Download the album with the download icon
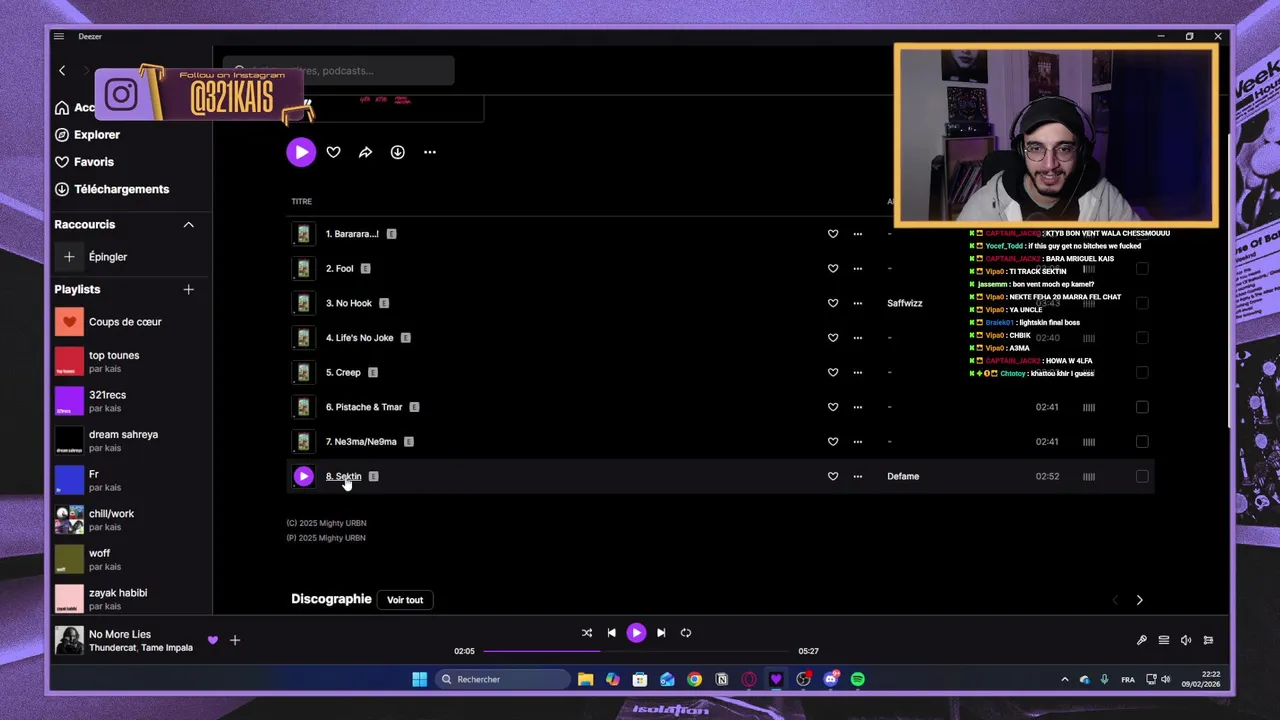Viewport: 1280px width, 720px height. pyautogui.click(x=398, y=152)
